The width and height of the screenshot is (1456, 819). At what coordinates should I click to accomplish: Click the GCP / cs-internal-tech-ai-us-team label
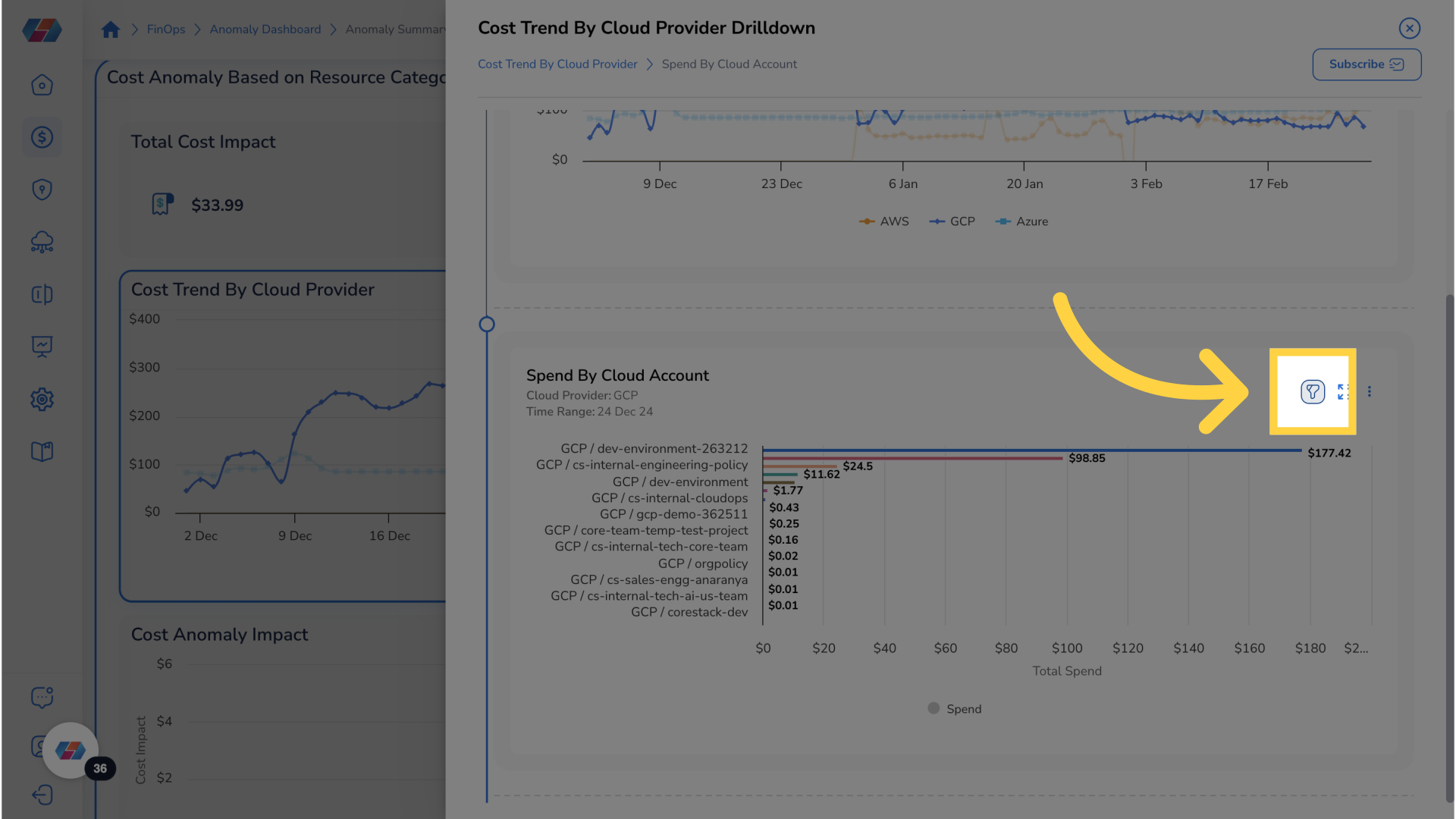click(649, 596)
